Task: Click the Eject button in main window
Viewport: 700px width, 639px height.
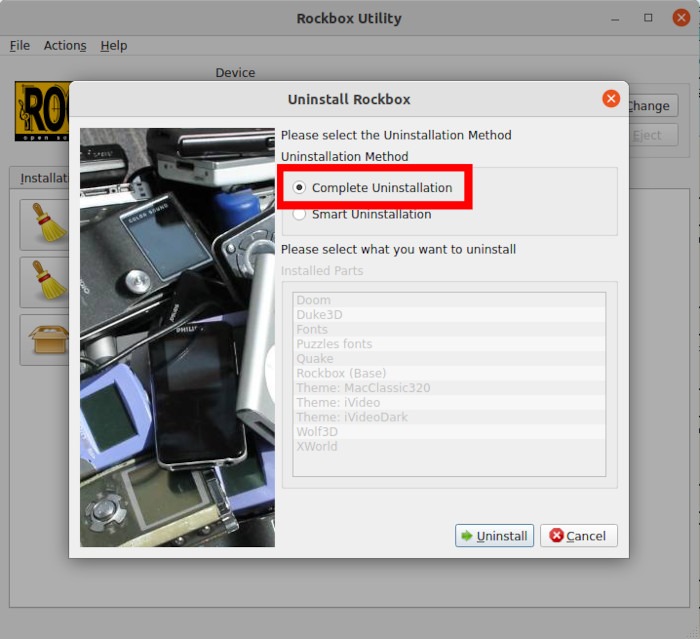Action: [x=653, y=135]
